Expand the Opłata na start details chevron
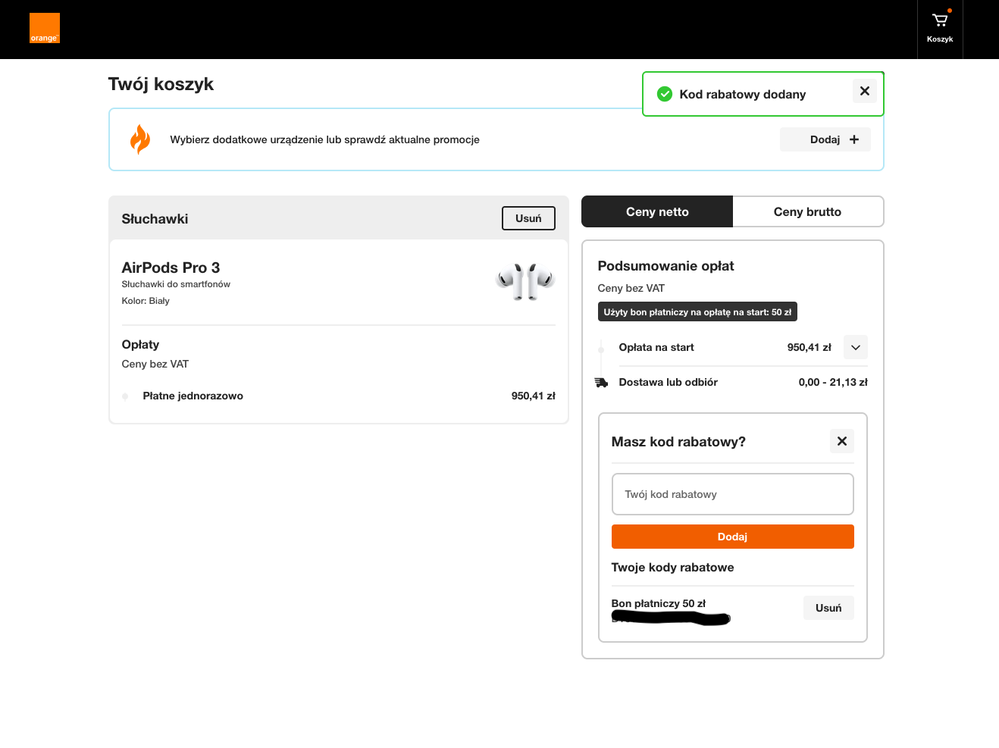Screen dimensions: 999x748 [856, 347]
